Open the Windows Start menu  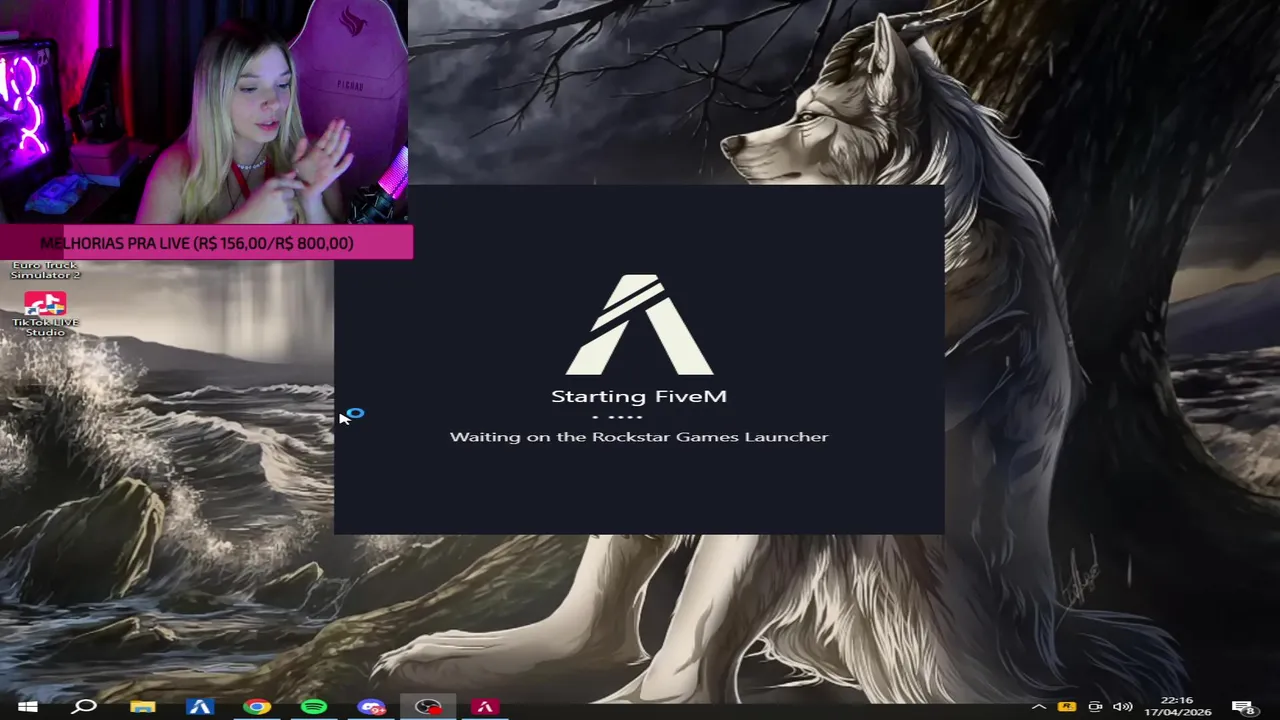[x=27, y=707]
